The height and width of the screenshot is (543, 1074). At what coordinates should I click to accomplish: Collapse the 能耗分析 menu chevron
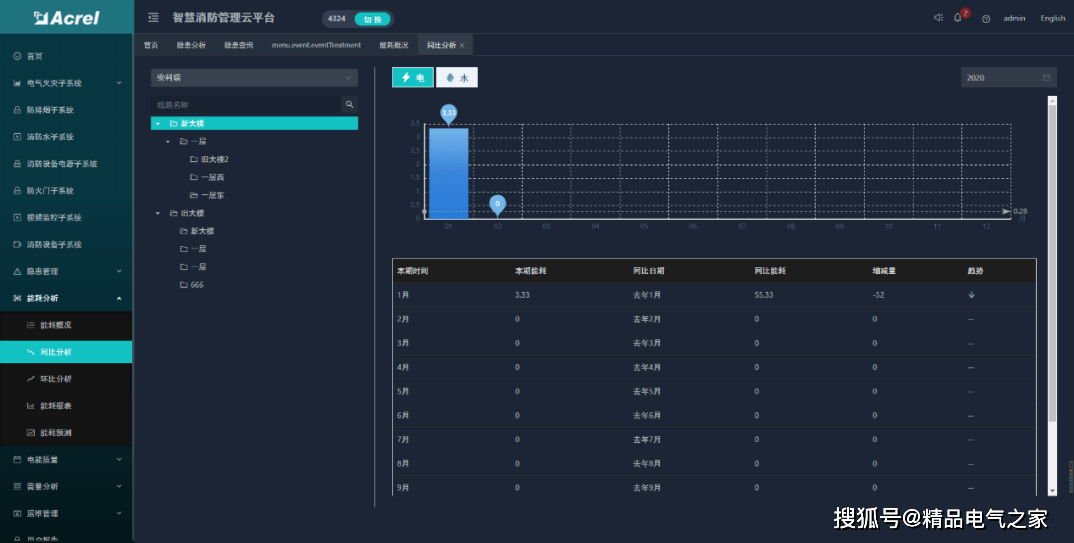point(118,298)
